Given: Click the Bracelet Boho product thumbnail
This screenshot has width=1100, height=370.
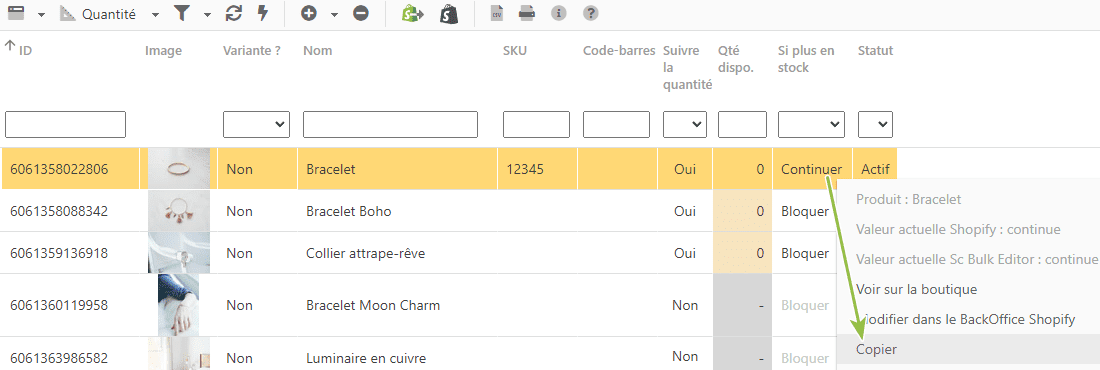Looking at the screenshot, I should (178, 211).
